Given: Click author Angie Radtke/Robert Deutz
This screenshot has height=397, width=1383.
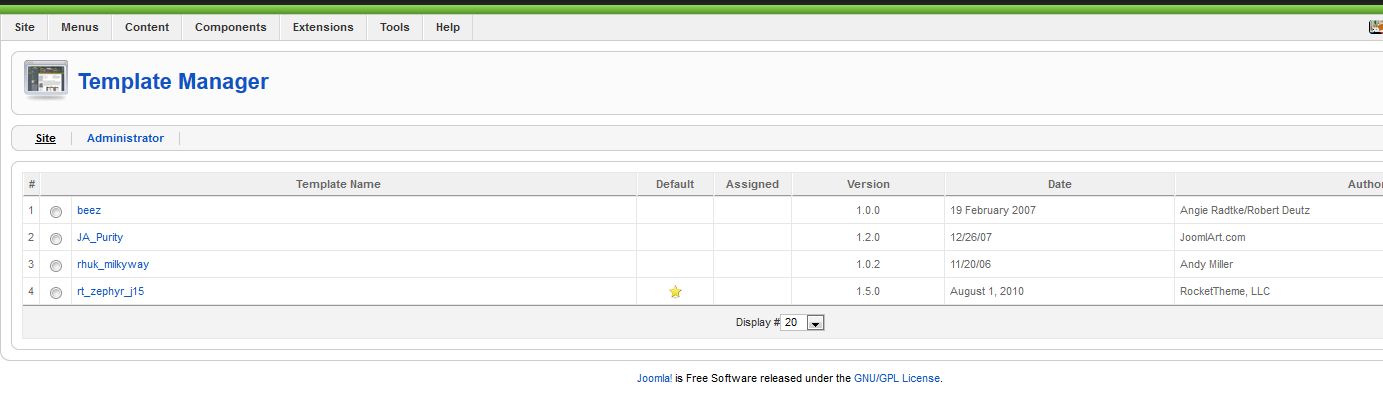Looking at the screenshot, I should (x=1245, y=211).
